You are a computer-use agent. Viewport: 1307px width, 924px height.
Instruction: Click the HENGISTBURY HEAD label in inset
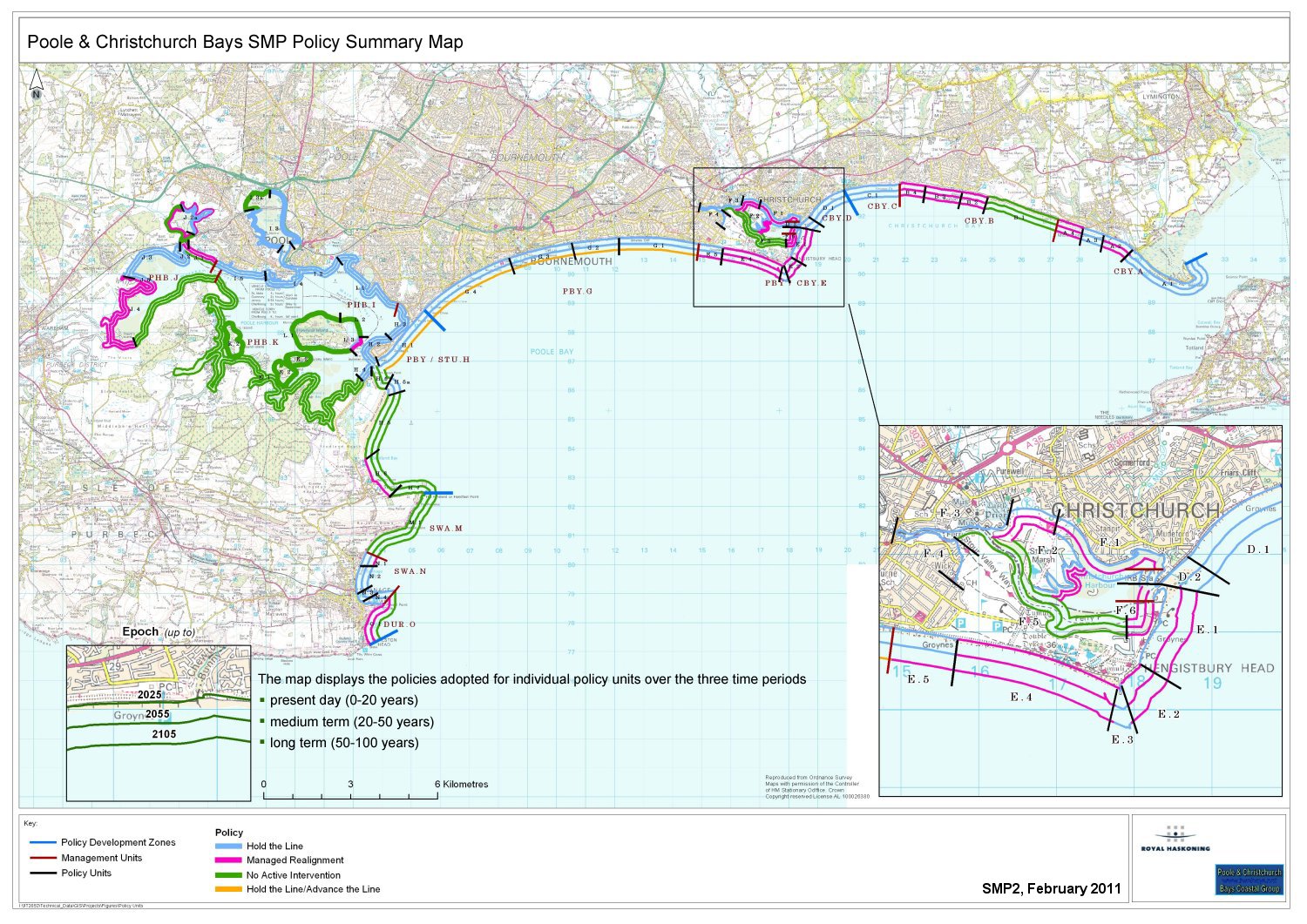[x=1211, y=668]
